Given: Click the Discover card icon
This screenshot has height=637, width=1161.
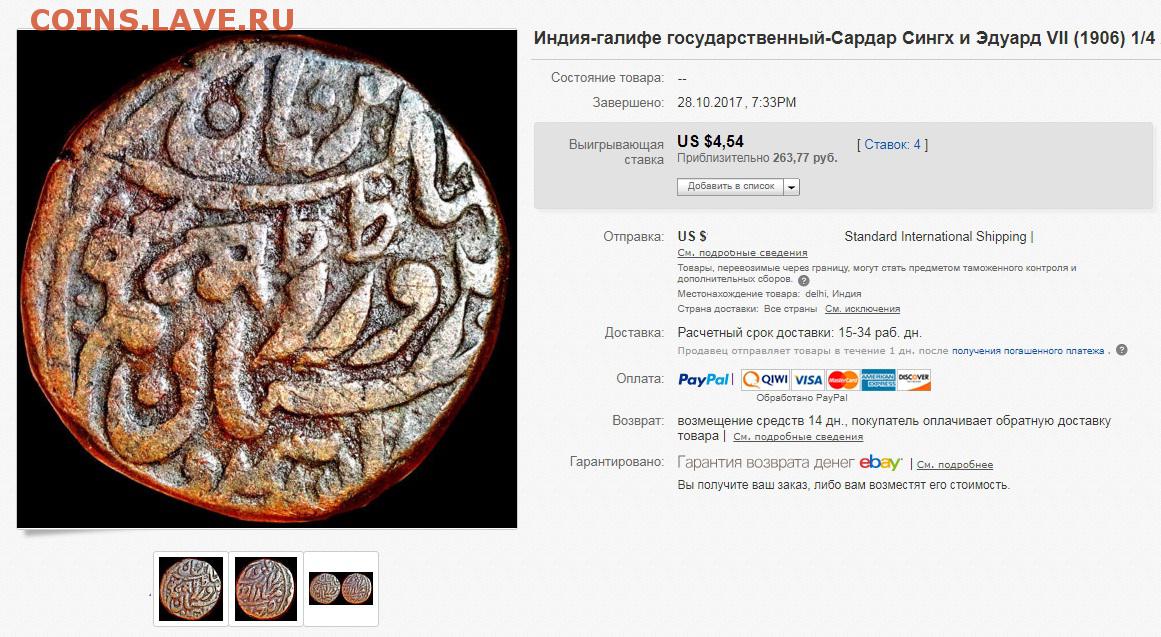Looking at the screenshot, I should tap(914, 380).
